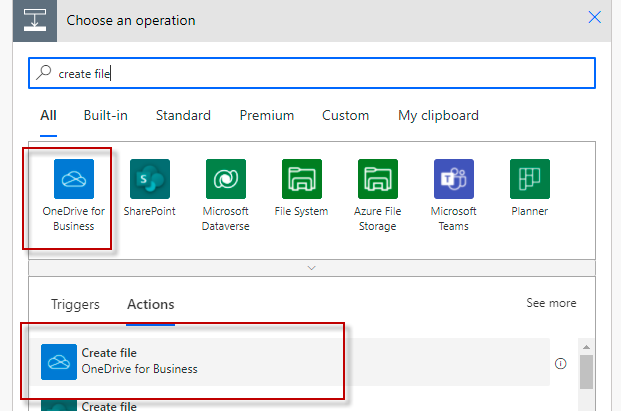
Task: Click the Choose an operation header icon
Action: click(x=35, y=21)
